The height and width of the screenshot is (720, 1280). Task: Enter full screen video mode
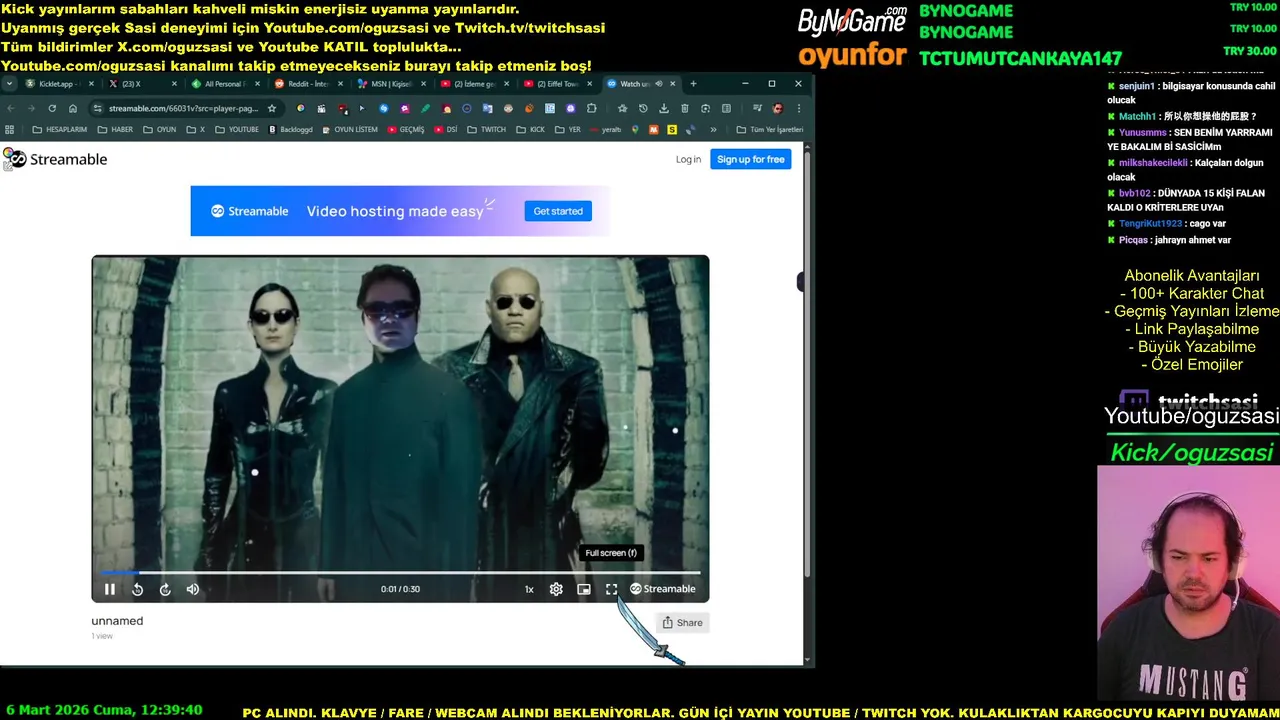[612, 589]
